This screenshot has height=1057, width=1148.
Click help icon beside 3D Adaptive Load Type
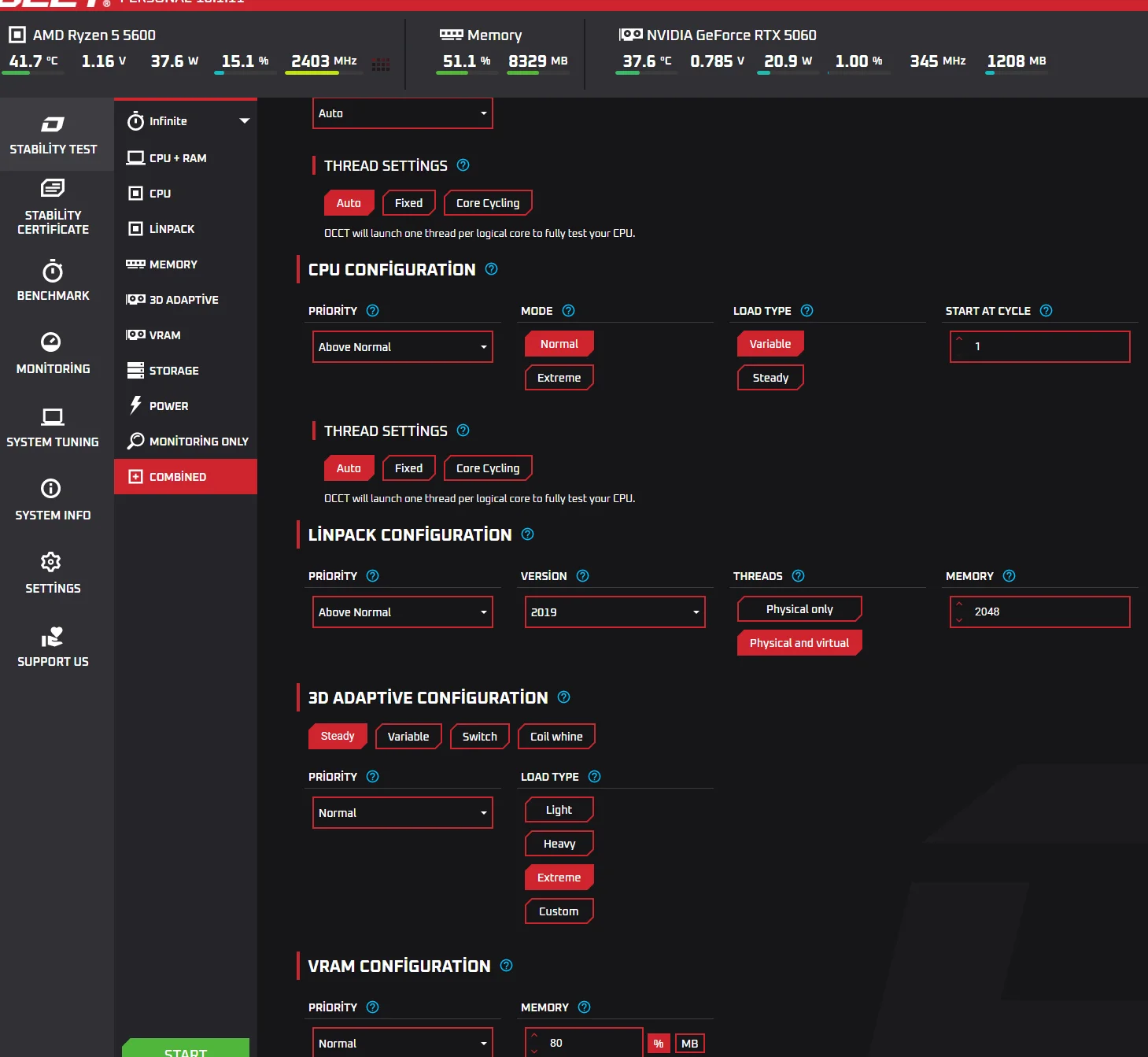coord(595,777)
